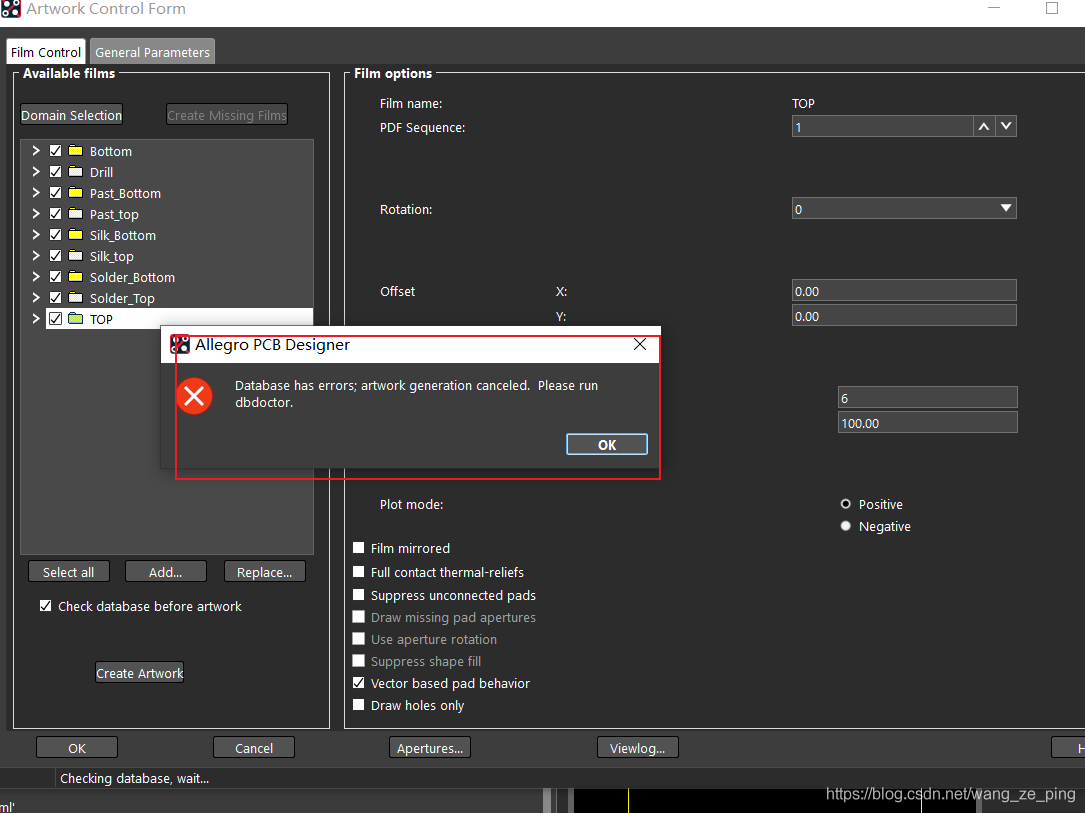Click the Cancel button

[254, 748]
